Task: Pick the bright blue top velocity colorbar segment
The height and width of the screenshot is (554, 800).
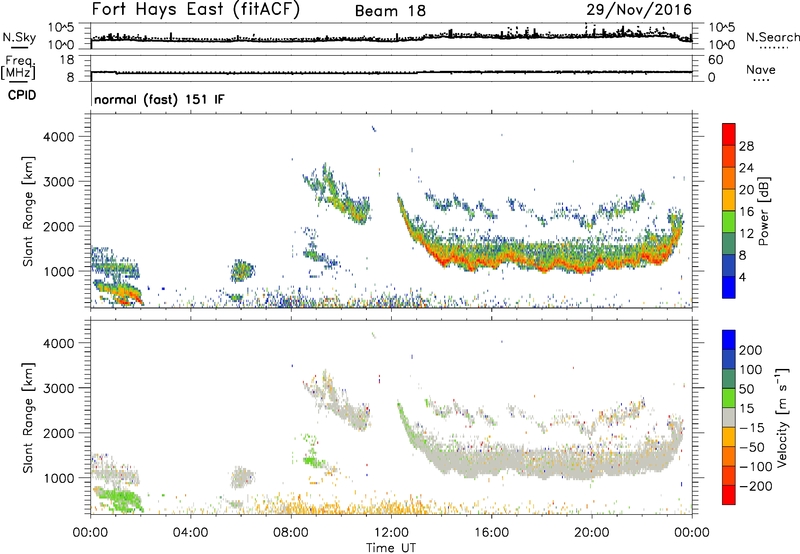Action: [x=729, y=340]
